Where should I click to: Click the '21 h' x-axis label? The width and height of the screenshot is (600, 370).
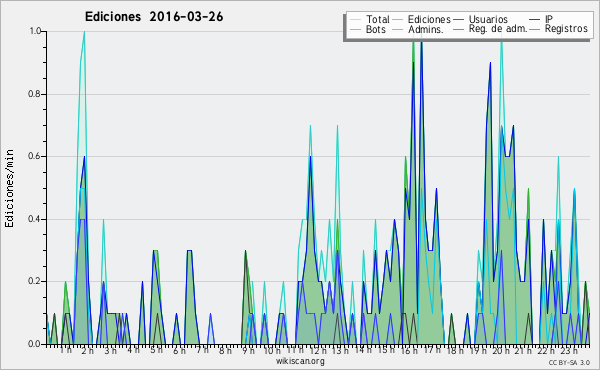point(524,350)
